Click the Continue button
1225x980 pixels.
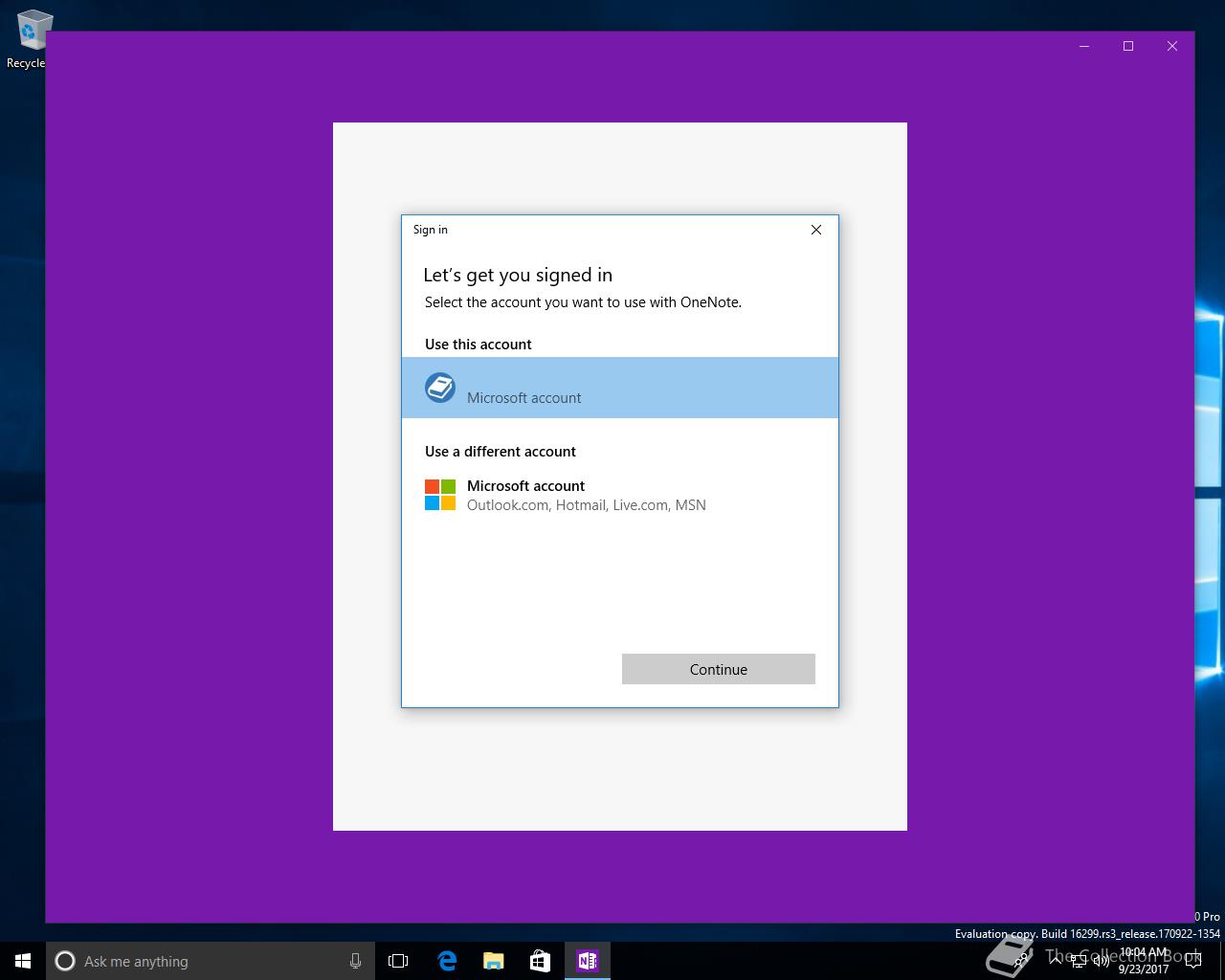click(x=718, y=669)
